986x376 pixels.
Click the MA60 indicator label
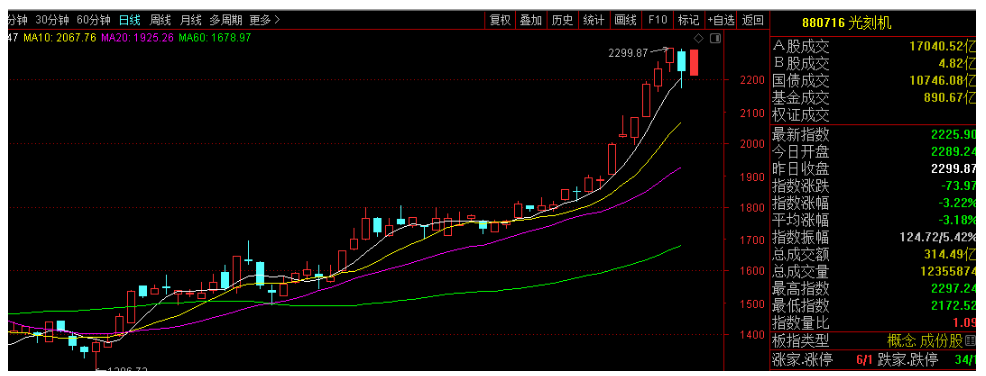[x=215, y=38]
